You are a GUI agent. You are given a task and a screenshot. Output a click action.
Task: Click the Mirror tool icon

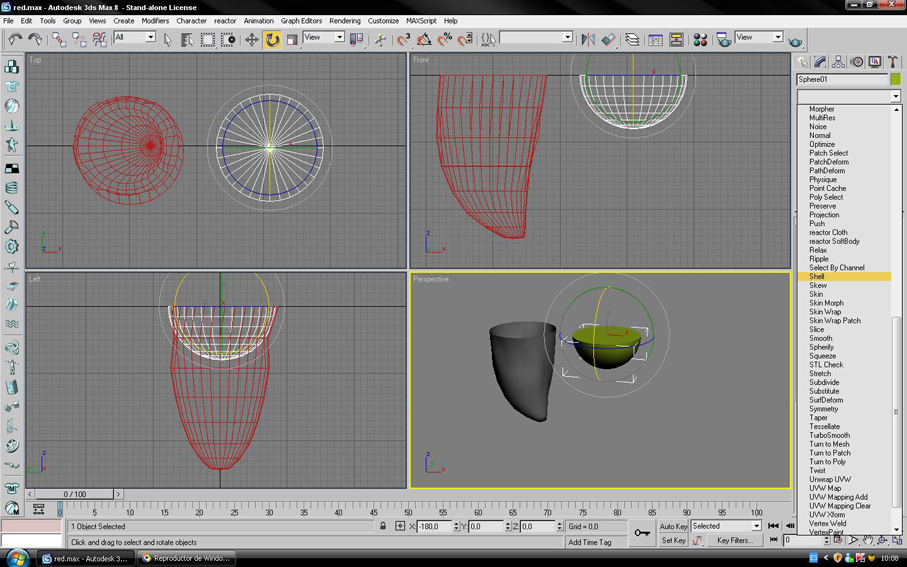(x=588, y=40)
